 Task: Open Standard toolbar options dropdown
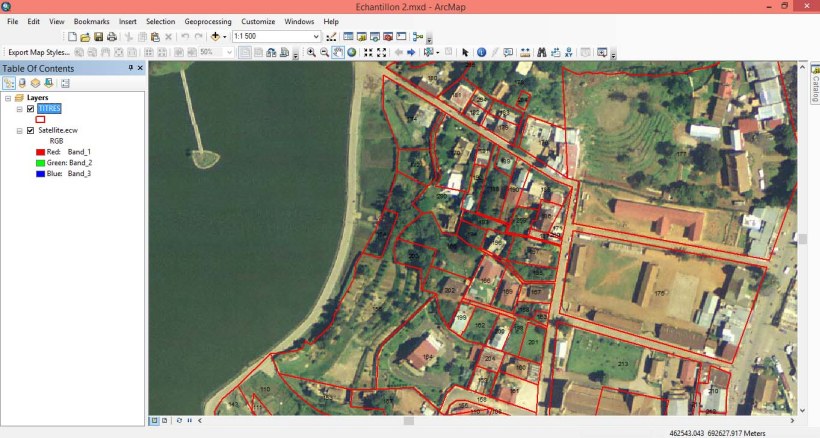(429, 38)
